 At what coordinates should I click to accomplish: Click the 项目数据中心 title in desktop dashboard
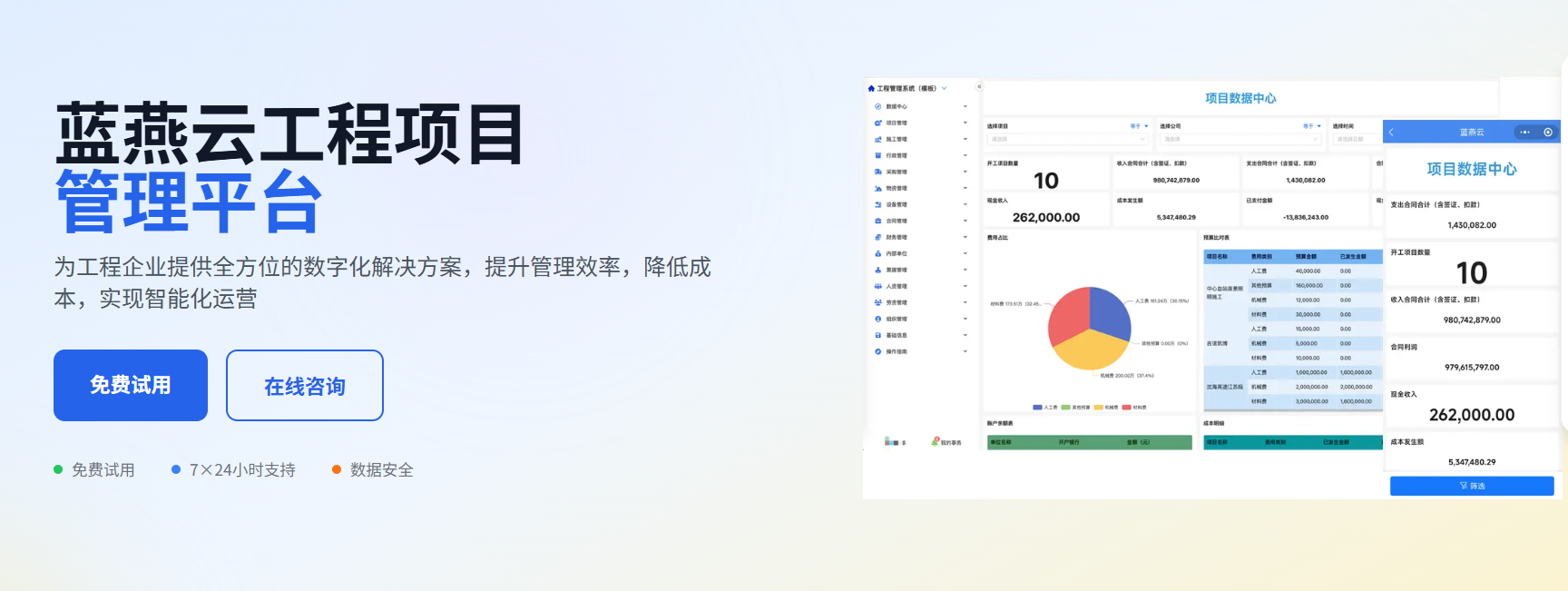[x=1240, y=98]
